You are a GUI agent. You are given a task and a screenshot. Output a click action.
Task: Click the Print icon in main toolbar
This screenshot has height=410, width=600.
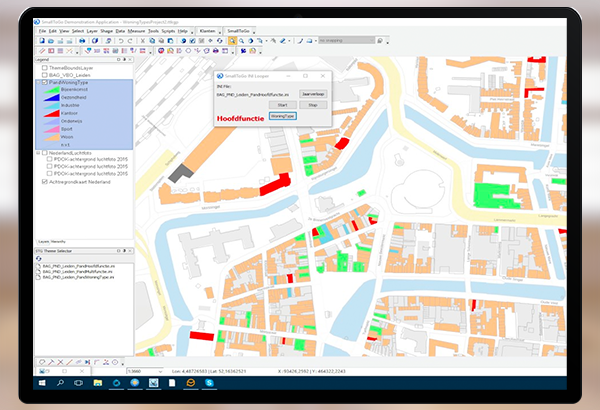[x=82, y=41]
